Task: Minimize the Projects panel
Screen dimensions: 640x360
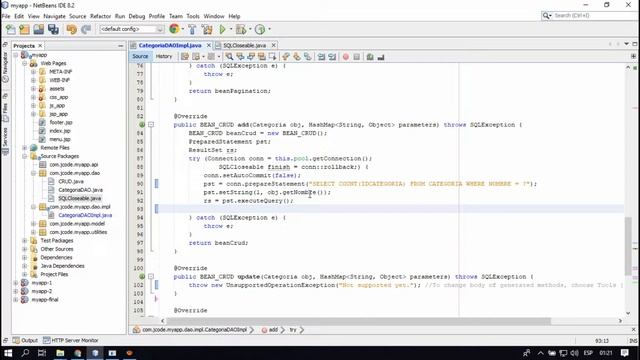Action: click(x=120, y=46)
